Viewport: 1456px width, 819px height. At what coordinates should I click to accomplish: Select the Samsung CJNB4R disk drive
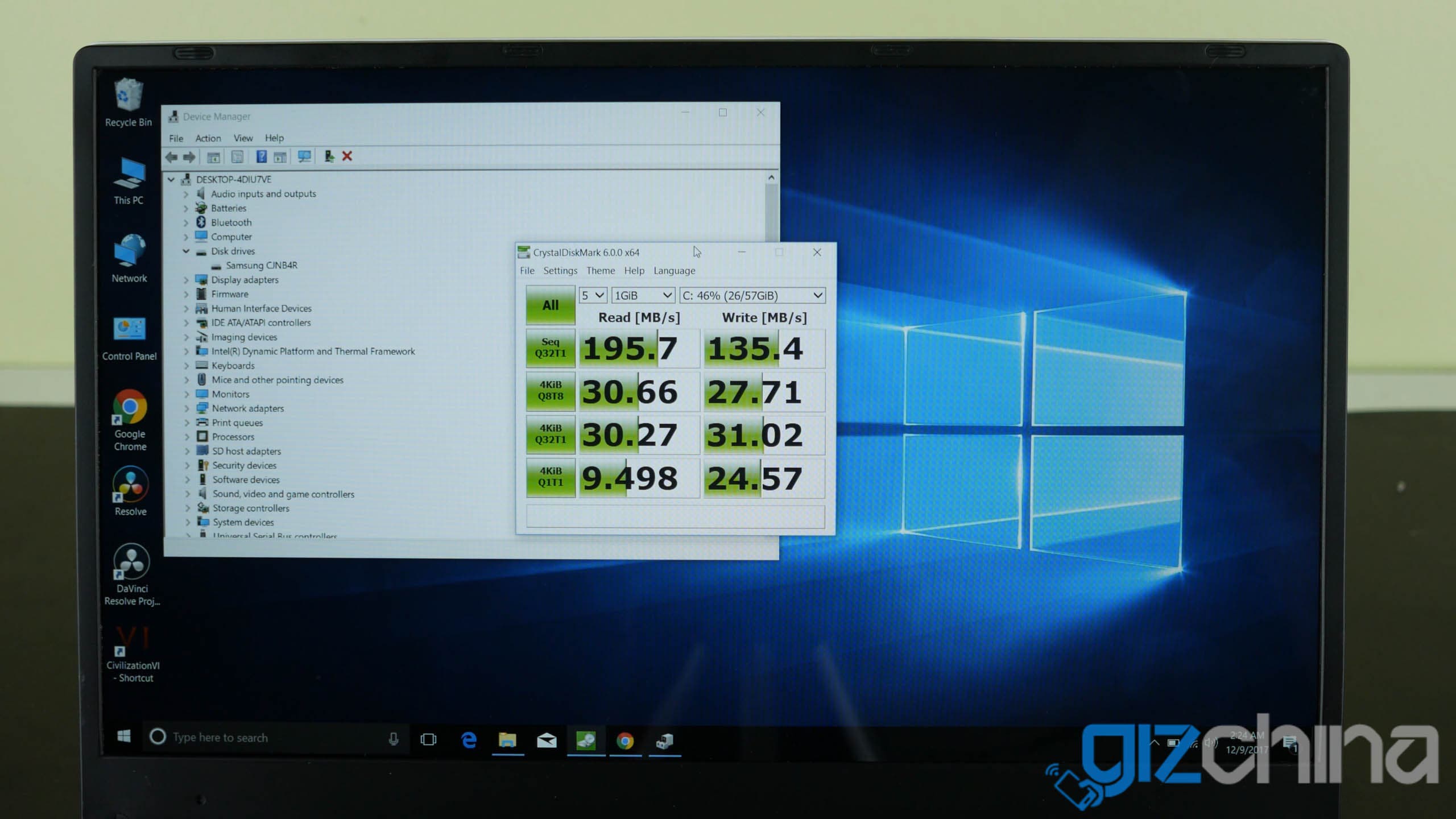(x=262, y=266)
